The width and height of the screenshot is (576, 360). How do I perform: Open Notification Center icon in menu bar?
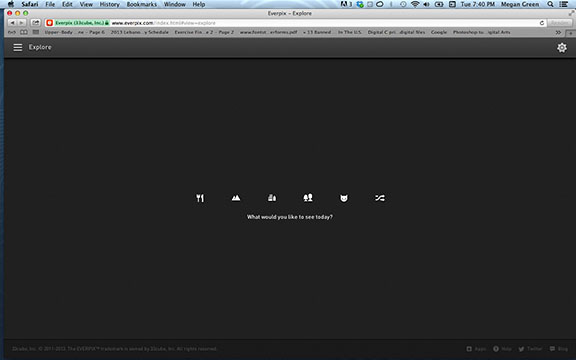(x=564, y=4)
